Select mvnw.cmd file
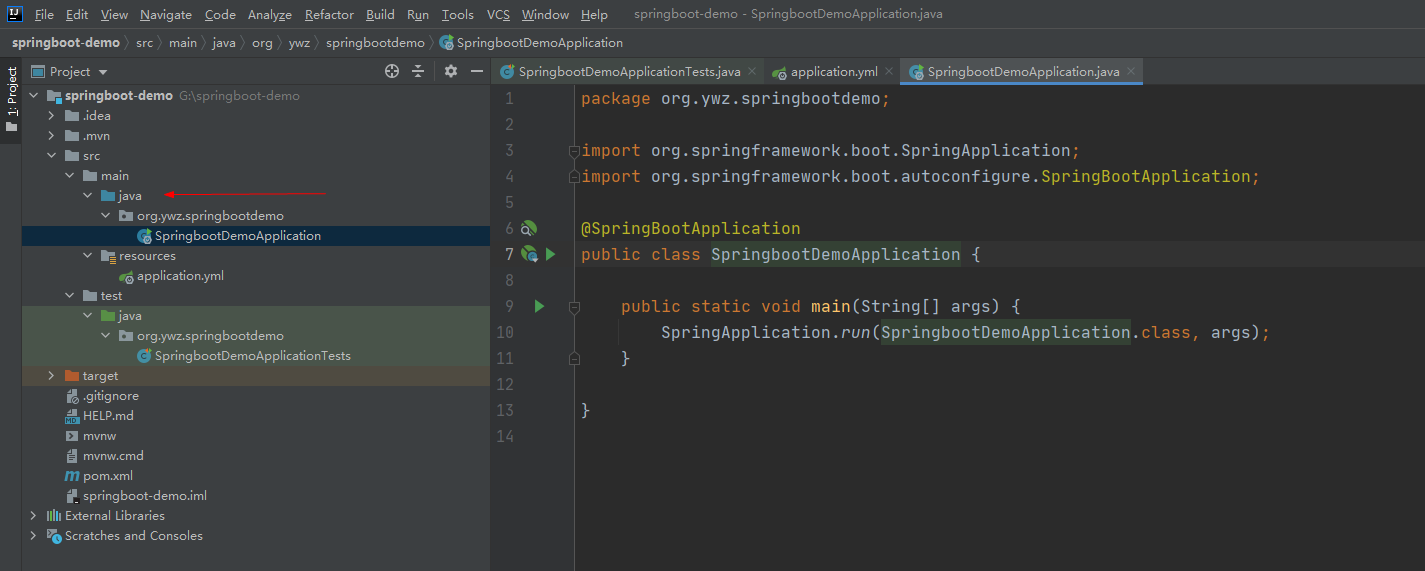The width and height of the screenshot is (1425, 571). click(113, 456)
